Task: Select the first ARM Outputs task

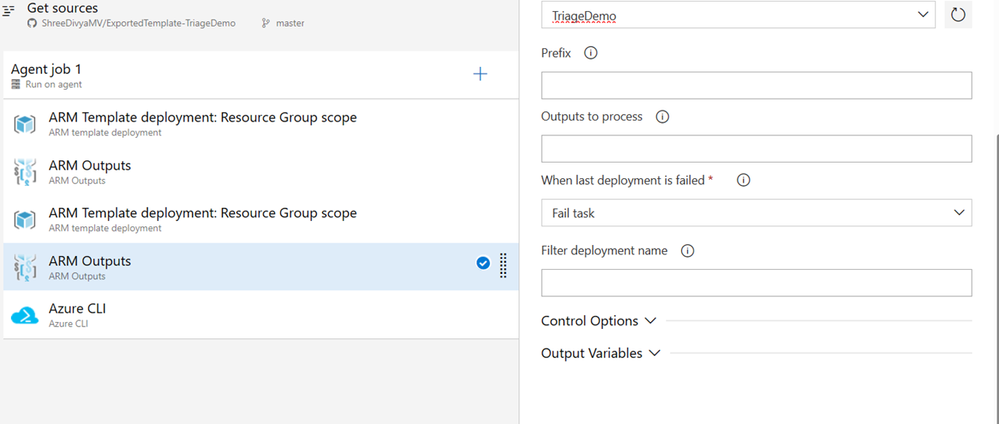Action: coord(90,171)
